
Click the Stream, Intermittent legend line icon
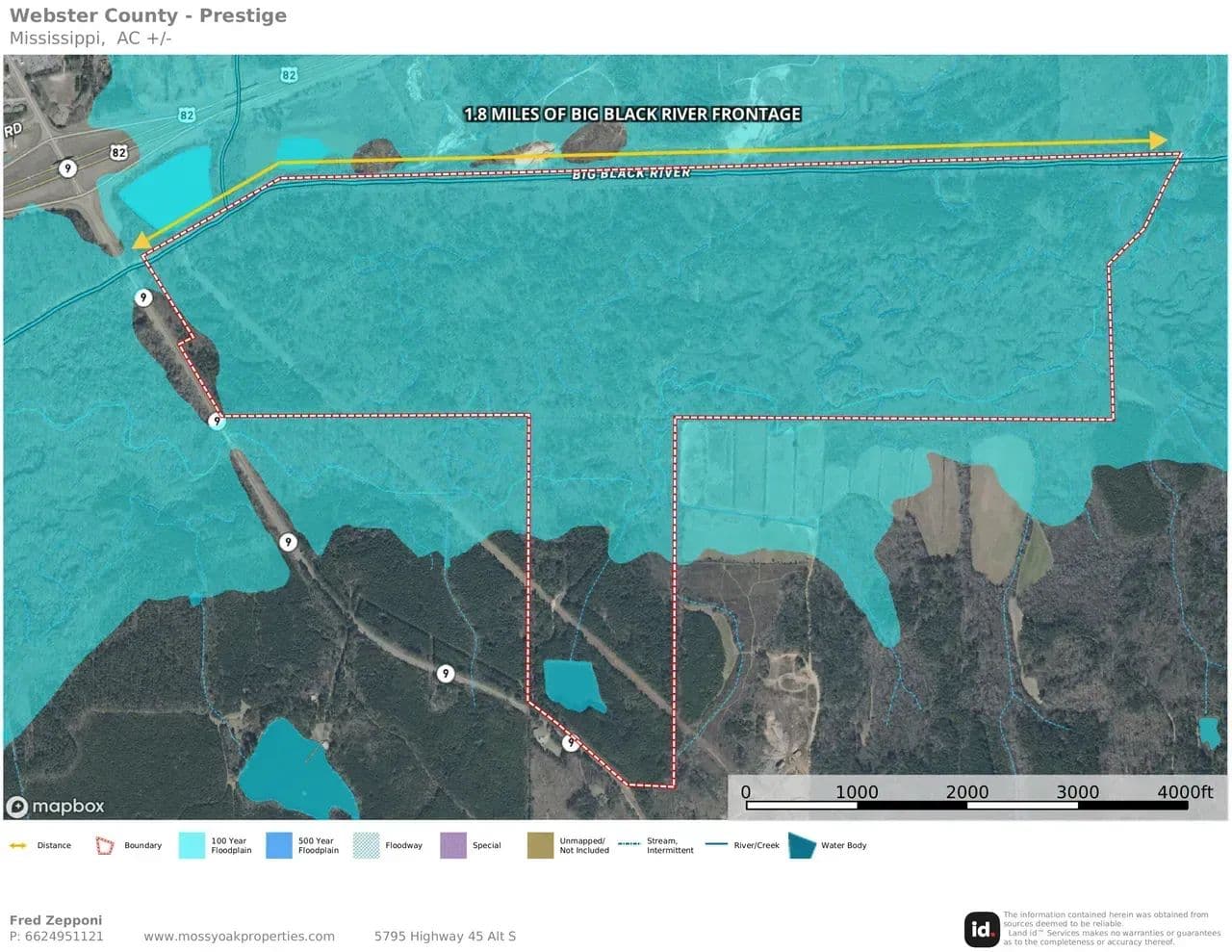pyautogui.click(x=629, y=844)
